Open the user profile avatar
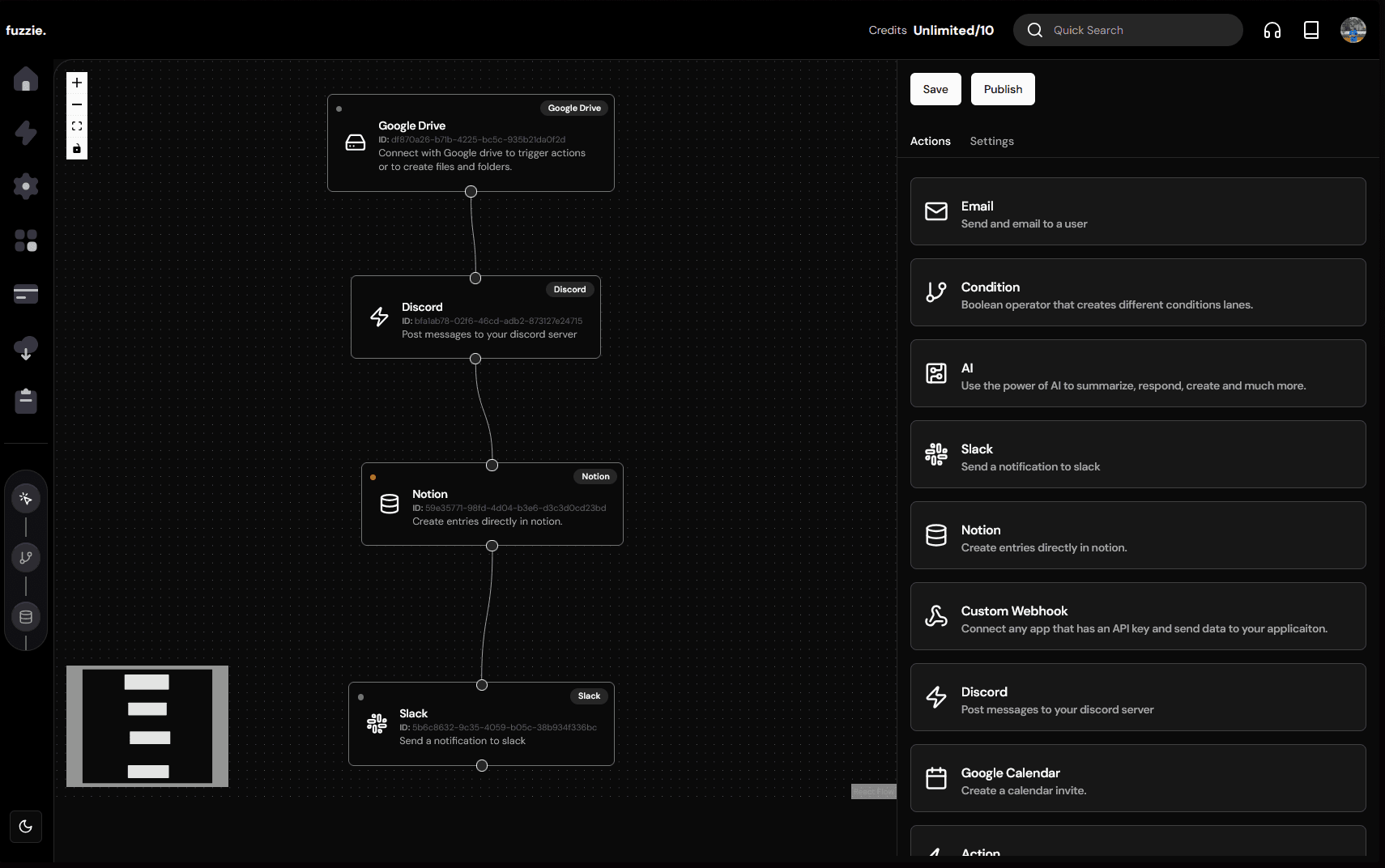 coord(1353,30)
